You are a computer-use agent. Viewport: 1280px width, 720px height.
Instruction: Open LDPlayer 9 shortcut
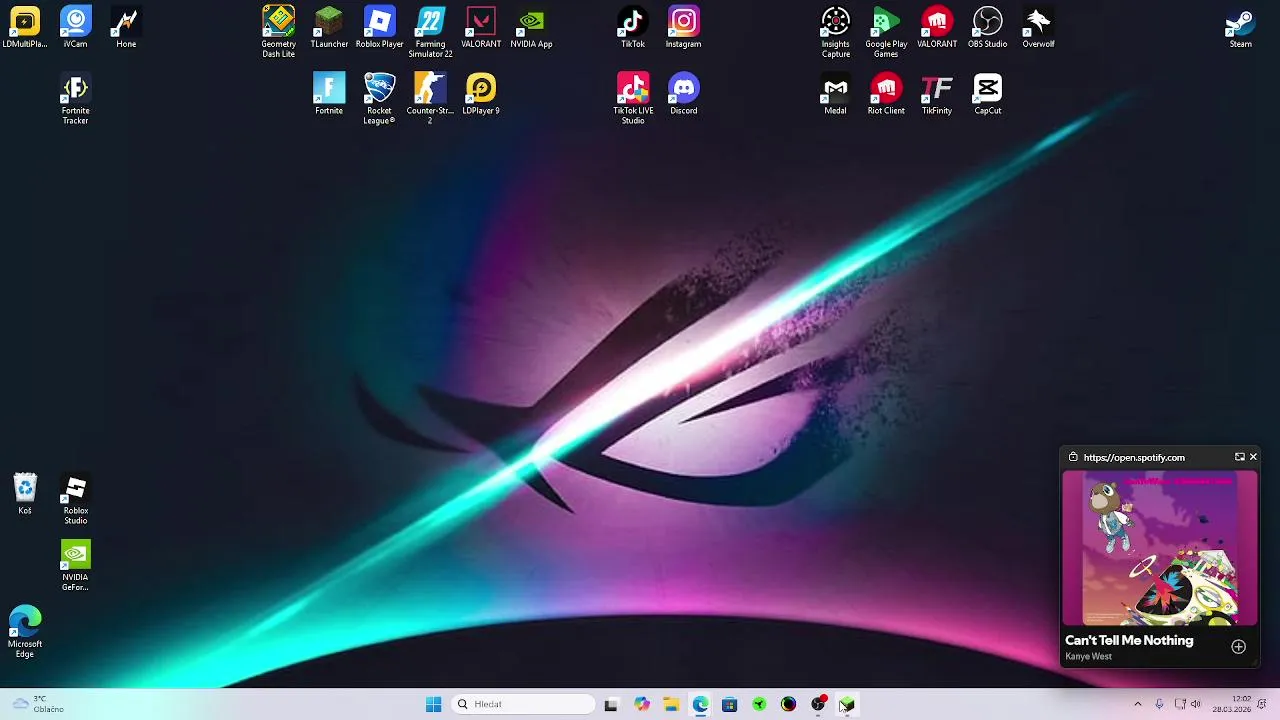tap(481, 94)
